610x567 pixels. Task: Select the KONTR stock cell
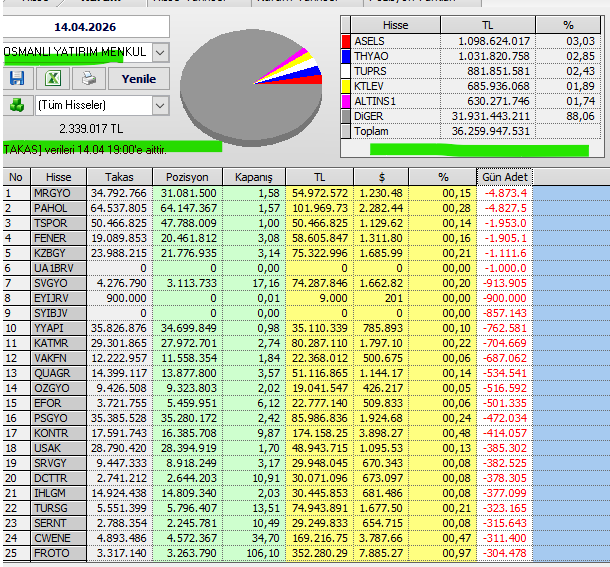tap(58, 433)
